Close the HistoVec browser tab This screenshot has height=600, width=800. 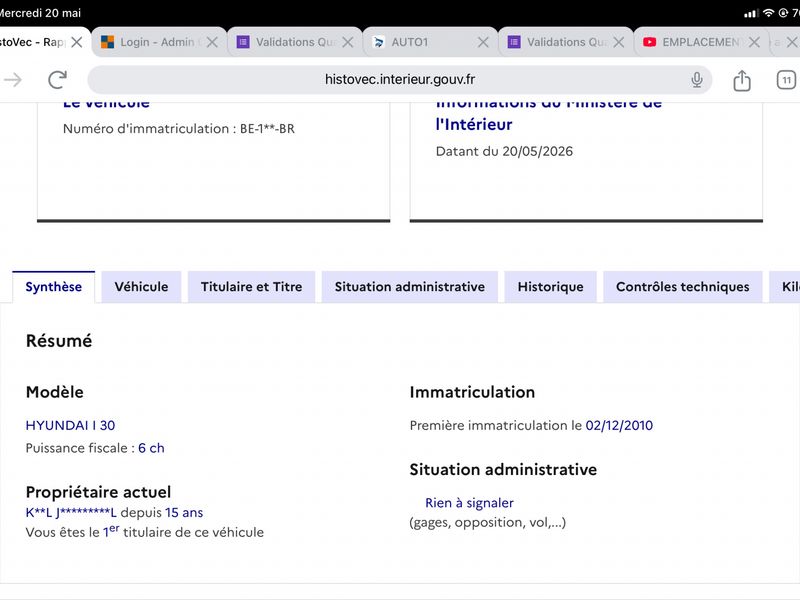(x=77, y=42)
